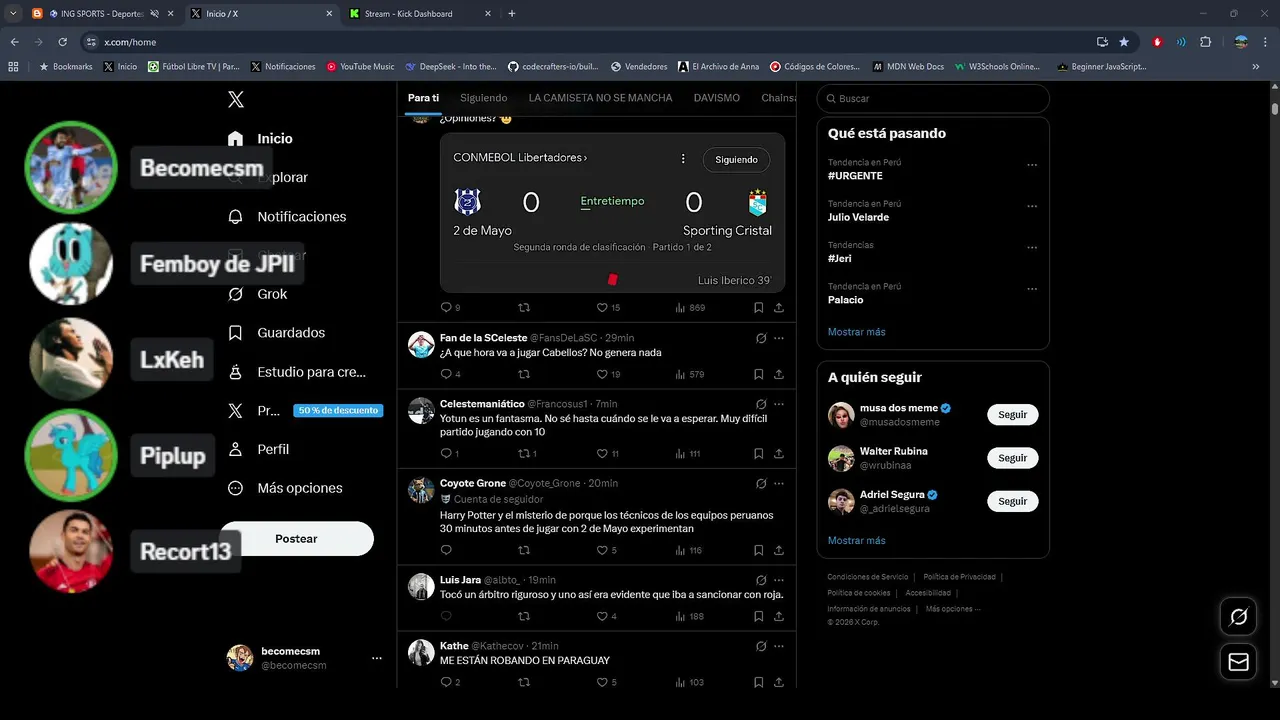1280x720 pixels.
Task: Open more options on the CONMEBOL match card
Action: (683, 158)
